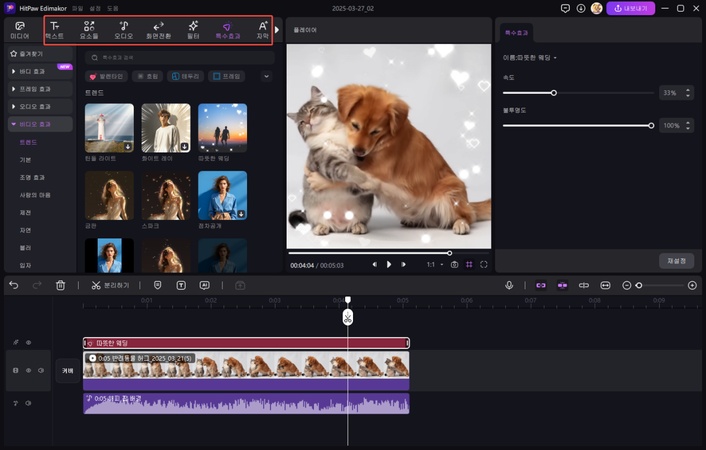The image size is (706, 450).
Task: Click the snapshot camera icon under the player
Action: 454,264
